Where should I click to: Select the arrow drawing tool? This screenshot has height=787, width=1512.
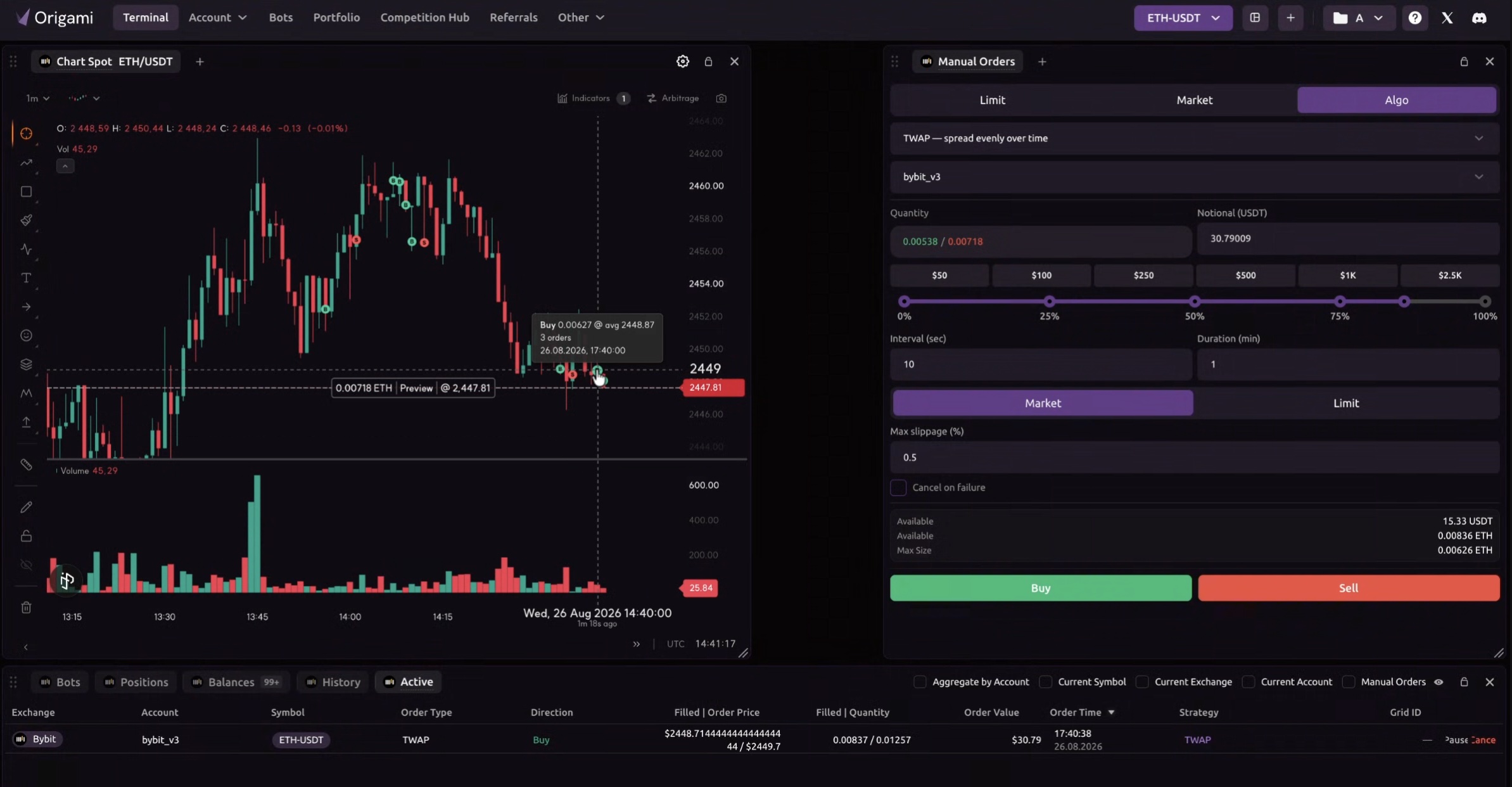tap(26, 307)
